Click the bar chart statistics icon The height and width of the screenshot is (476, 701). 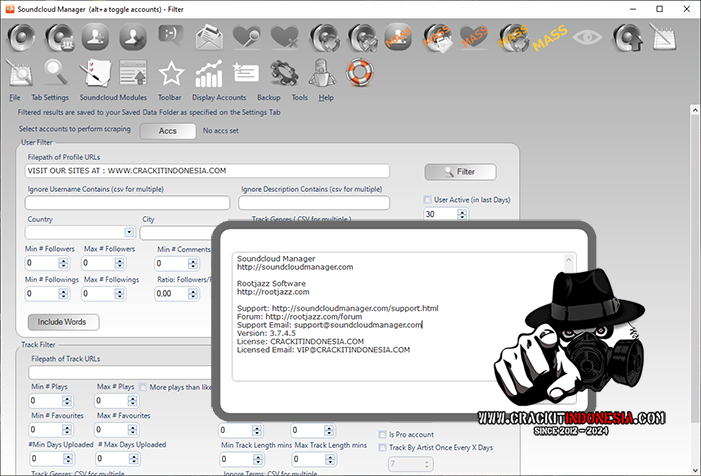pos(208,73)
